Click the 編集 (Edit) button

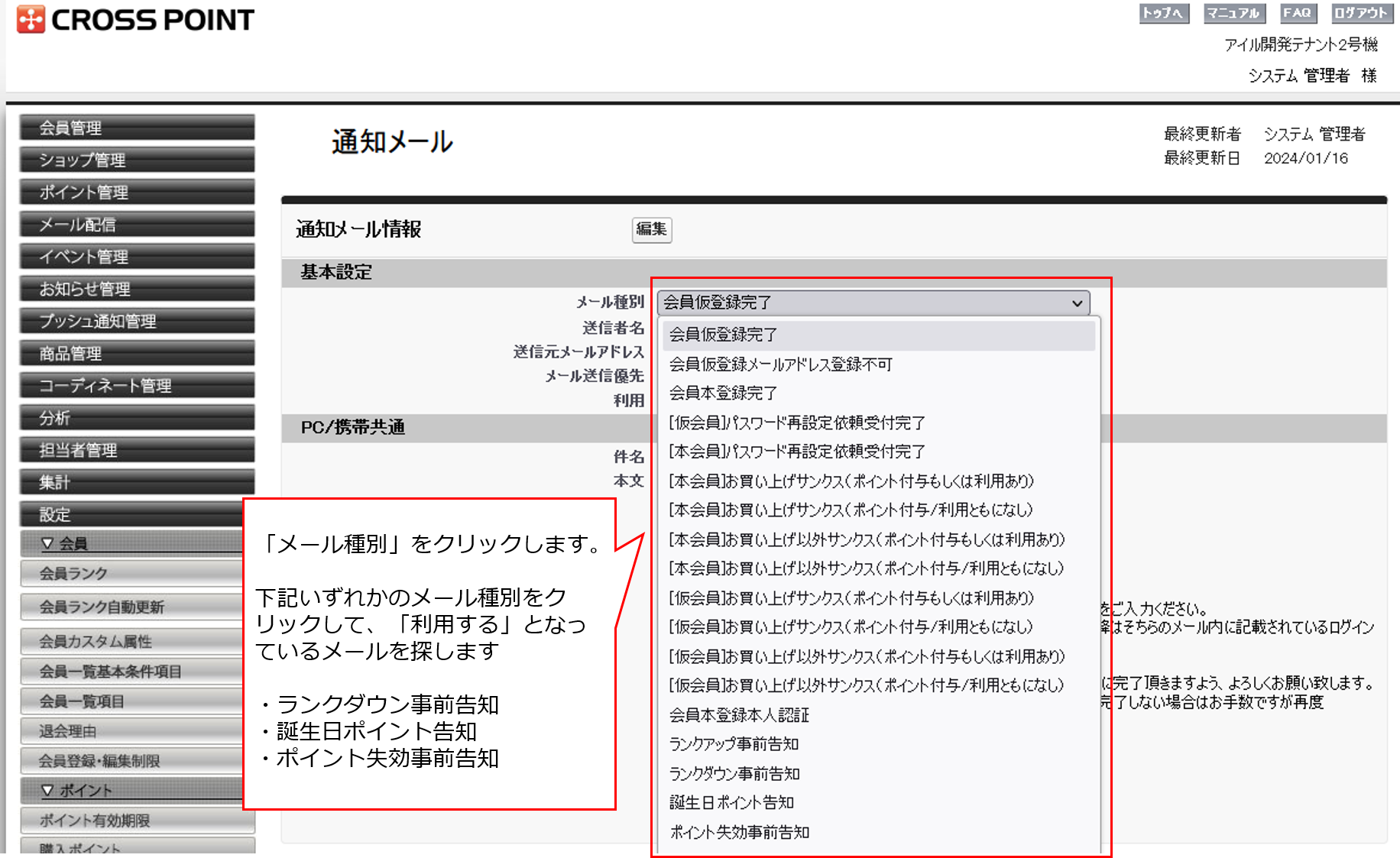(651, 230)
